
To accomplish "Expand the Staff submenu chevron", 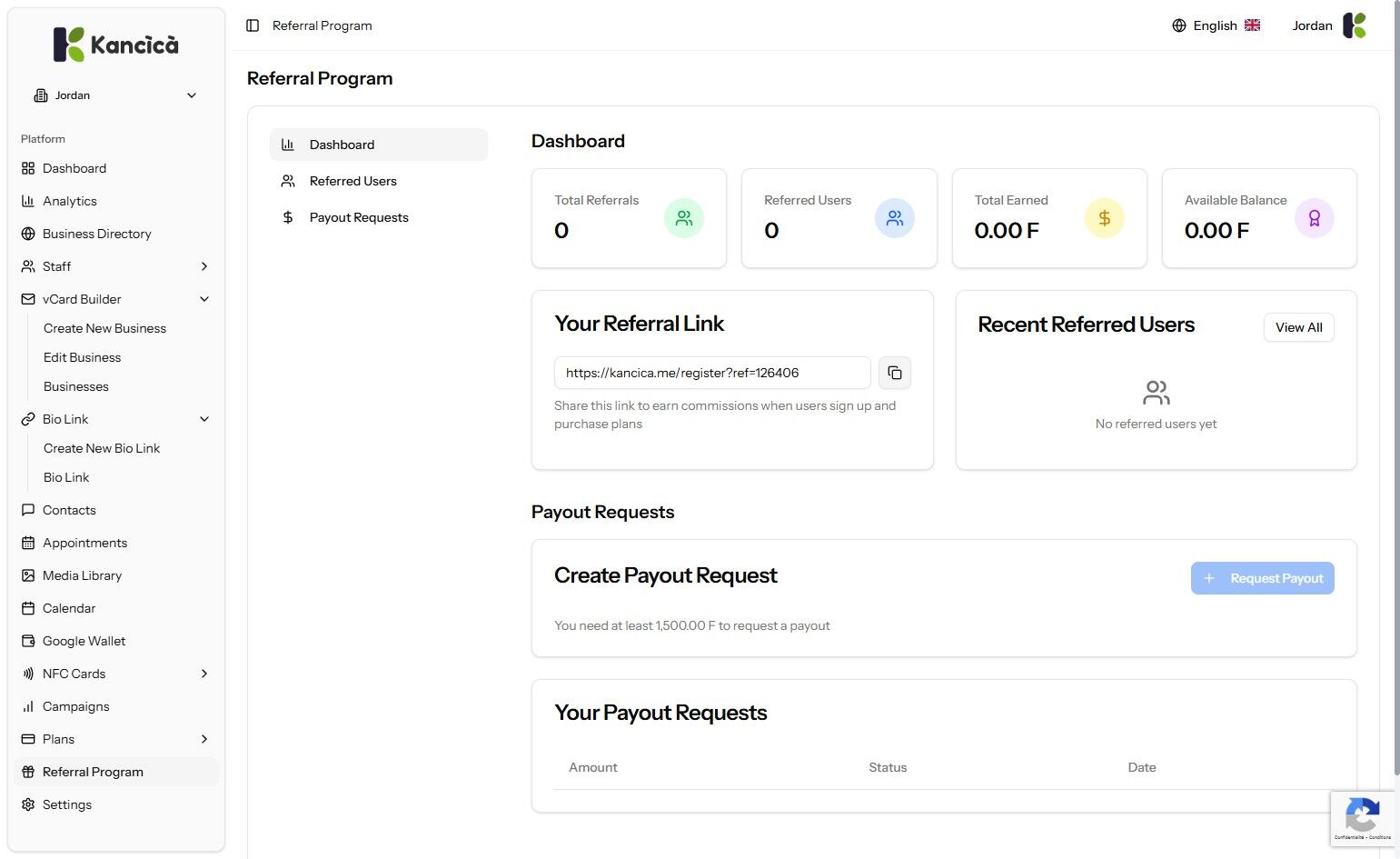I will click(204, 266).
